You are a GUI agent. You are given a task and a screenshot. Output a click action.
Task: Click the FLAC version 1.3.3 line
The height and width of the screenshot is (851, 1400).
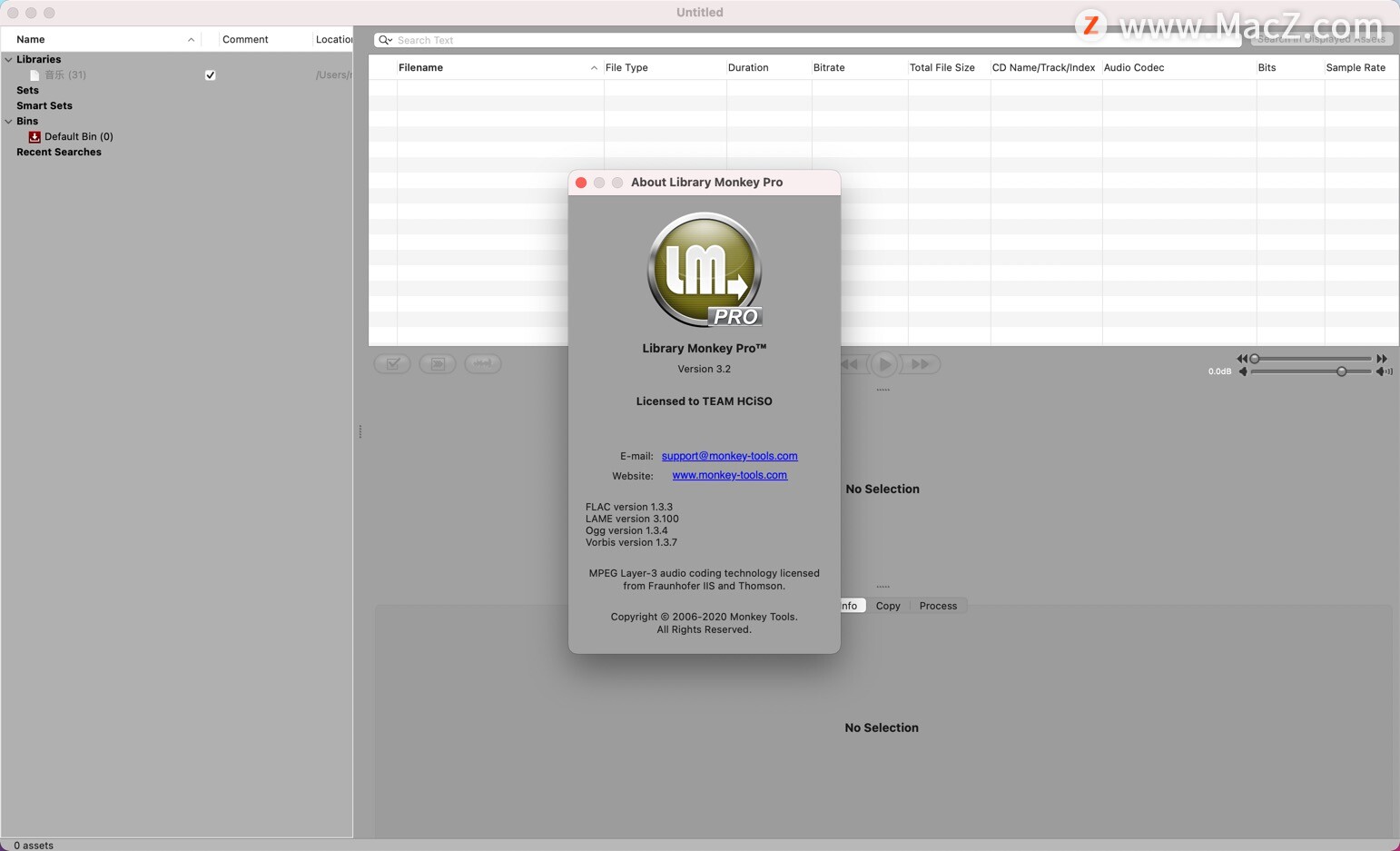click(629, 507)
